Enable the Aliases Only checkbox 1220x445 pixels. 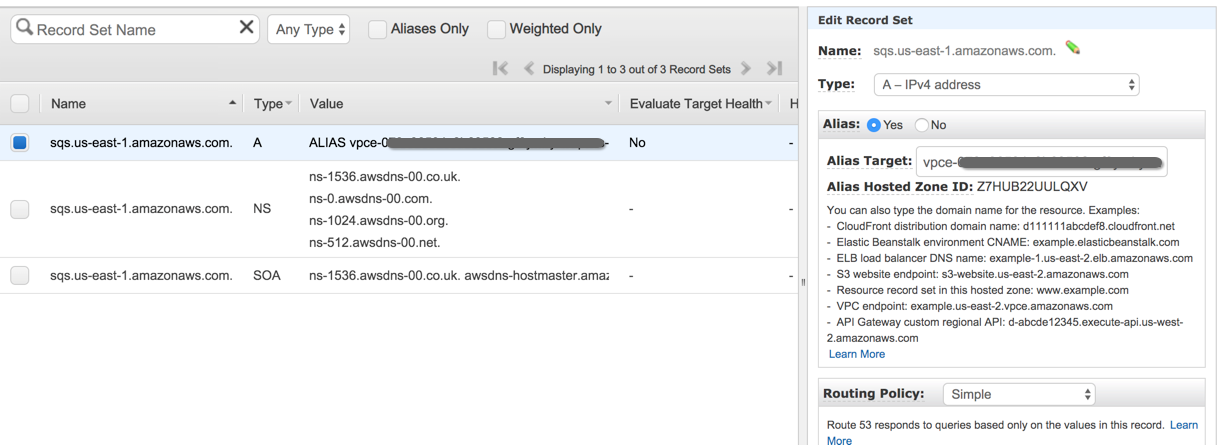[377, 30]
